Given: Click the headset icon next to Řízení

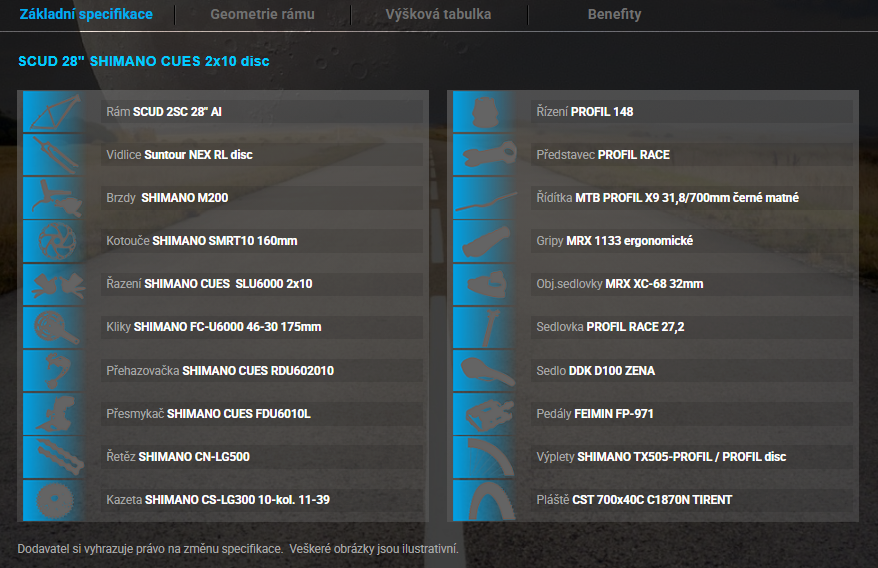Looking at the screenshot, I should [484, 111].
